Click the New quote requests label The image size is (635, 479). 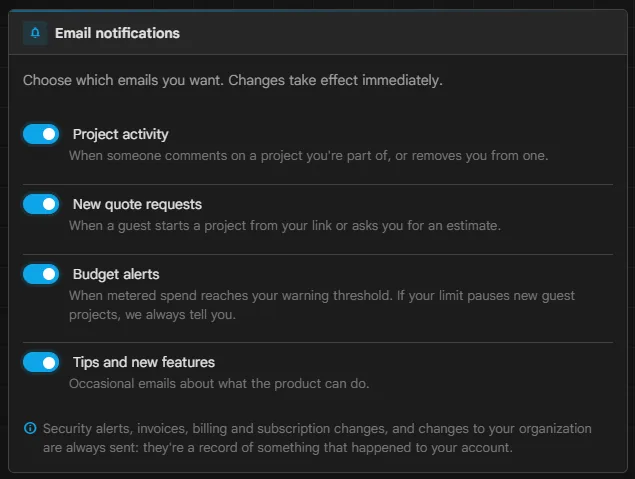[x=137, y=204]
